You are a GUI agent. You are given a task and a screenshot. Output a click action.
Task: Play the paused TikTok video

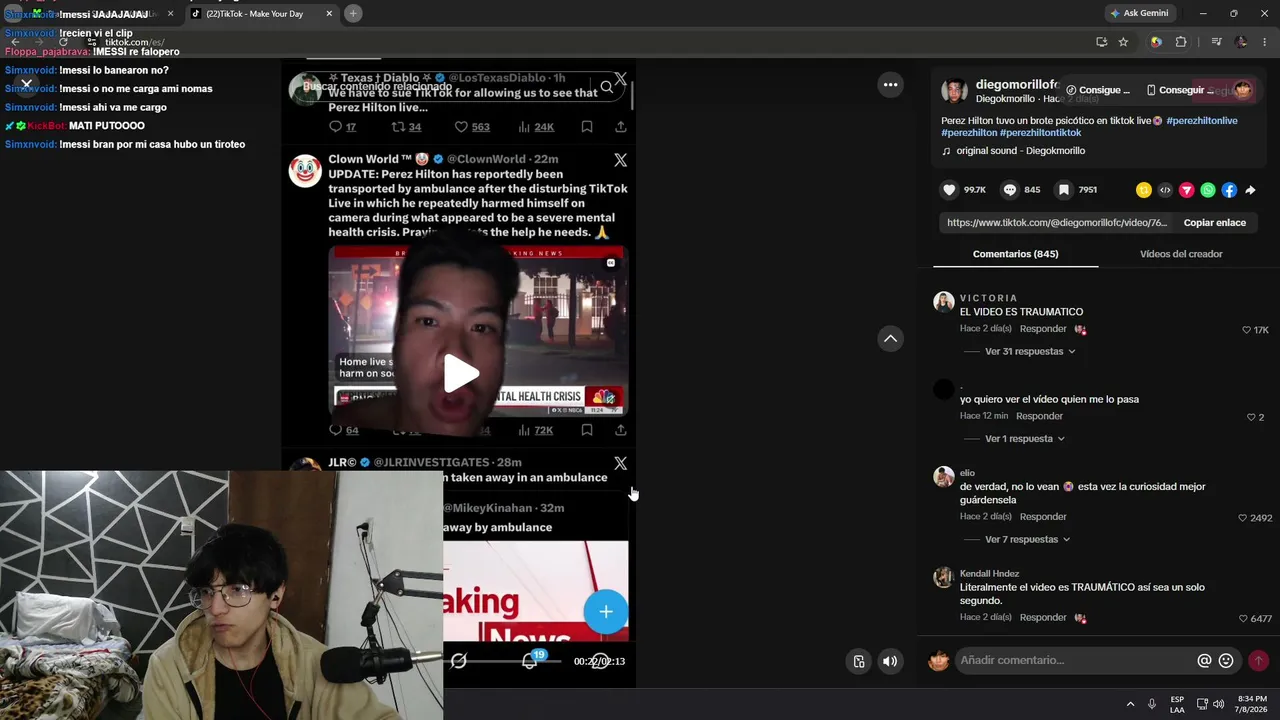(461, 374)
